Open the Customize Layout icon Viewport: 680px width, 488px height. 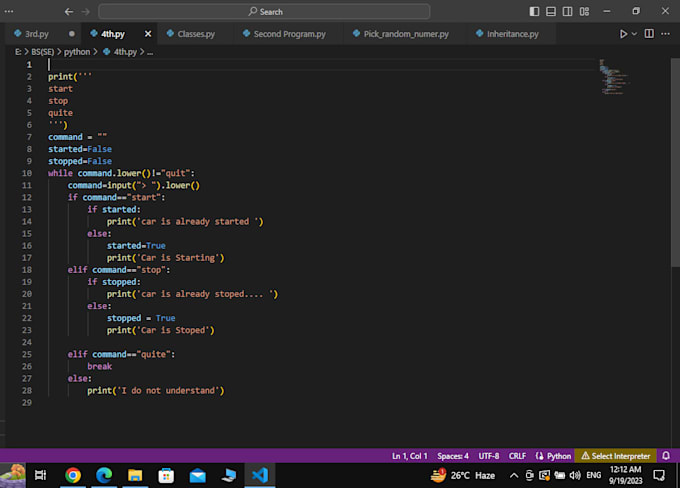pyautogui.click(x=584, y=11)
